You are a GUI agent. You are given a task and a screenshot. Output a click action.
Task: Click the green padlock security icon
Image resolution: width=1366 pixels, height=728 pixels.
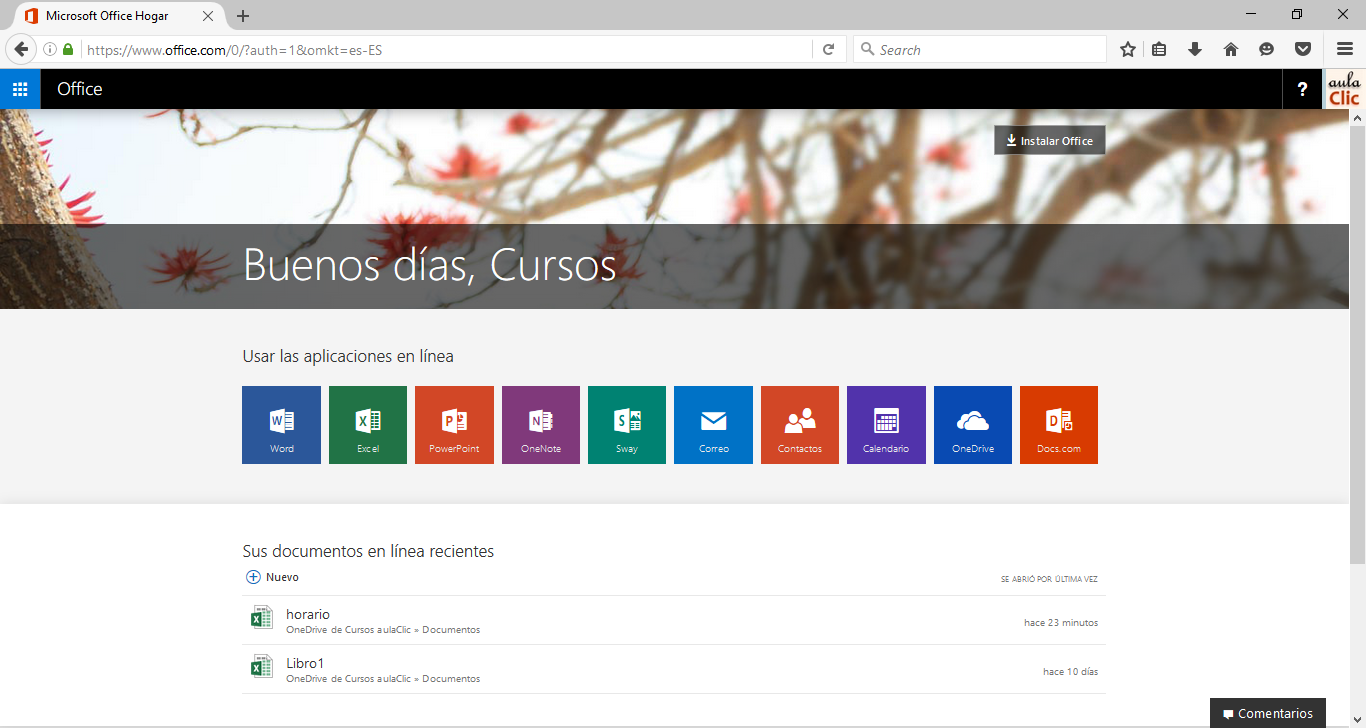click(x=68, y=49)
